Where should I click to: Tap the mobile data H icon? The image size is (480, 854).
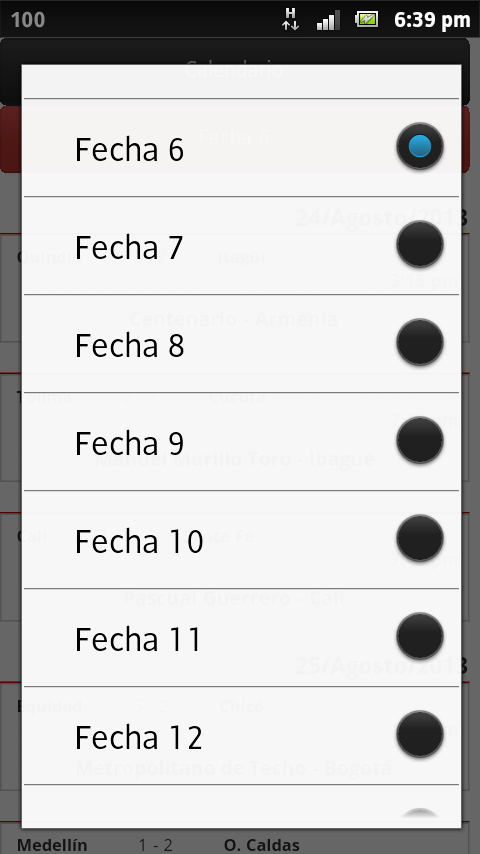pos(290,19)
